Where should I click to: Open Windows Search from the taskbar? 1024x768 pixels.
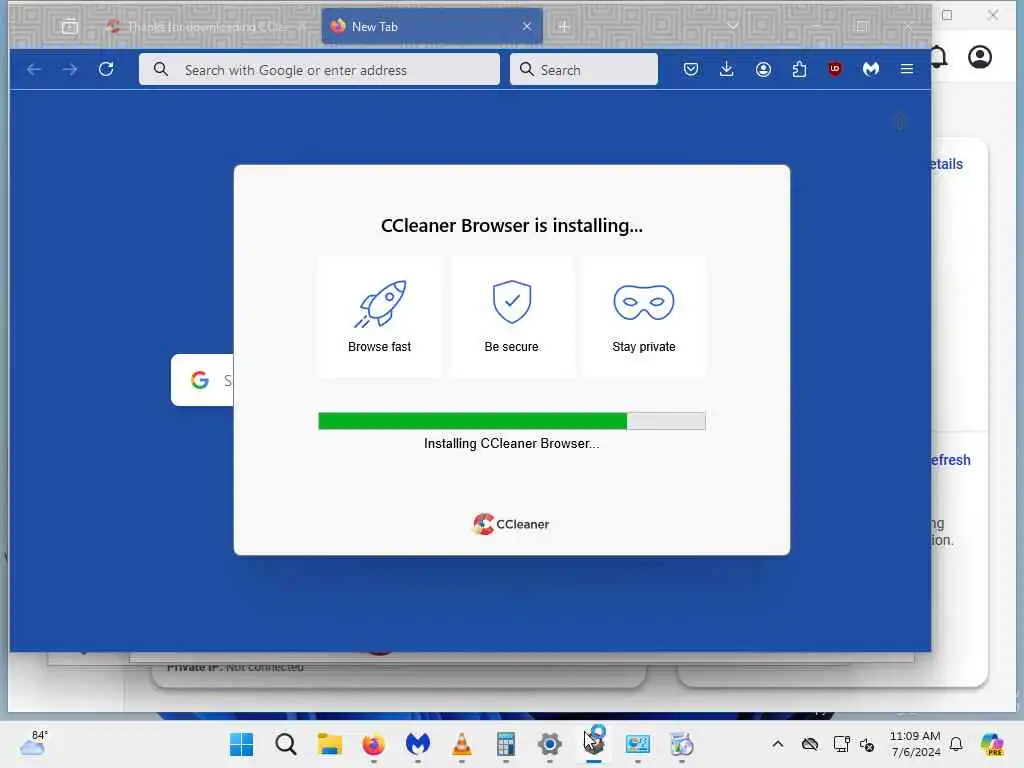click(x=285, y=744)
